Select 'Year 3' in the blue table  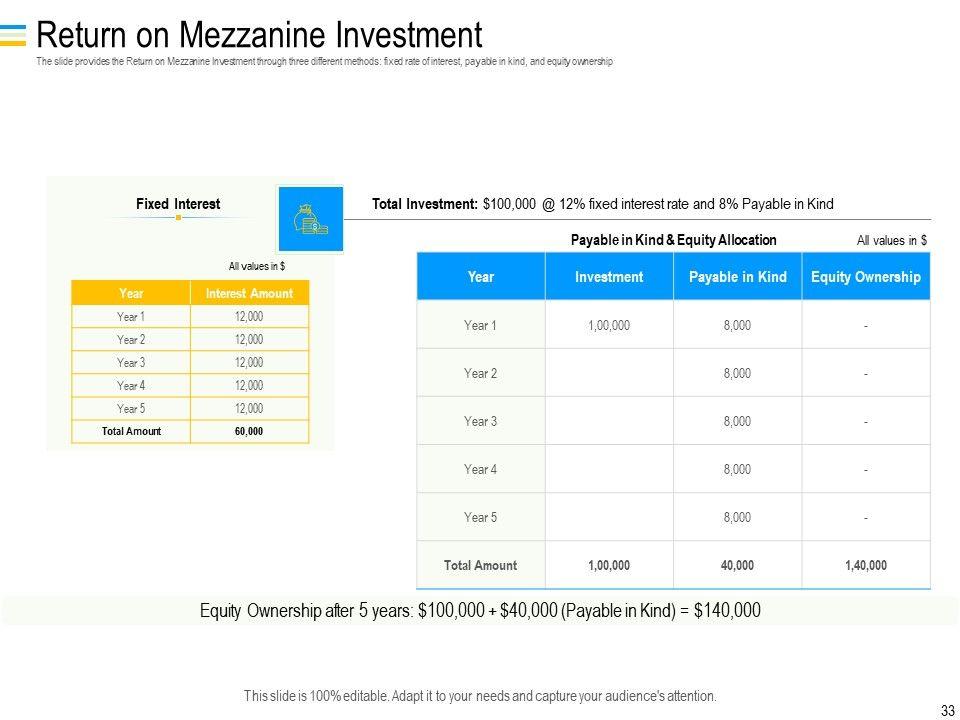480,421
